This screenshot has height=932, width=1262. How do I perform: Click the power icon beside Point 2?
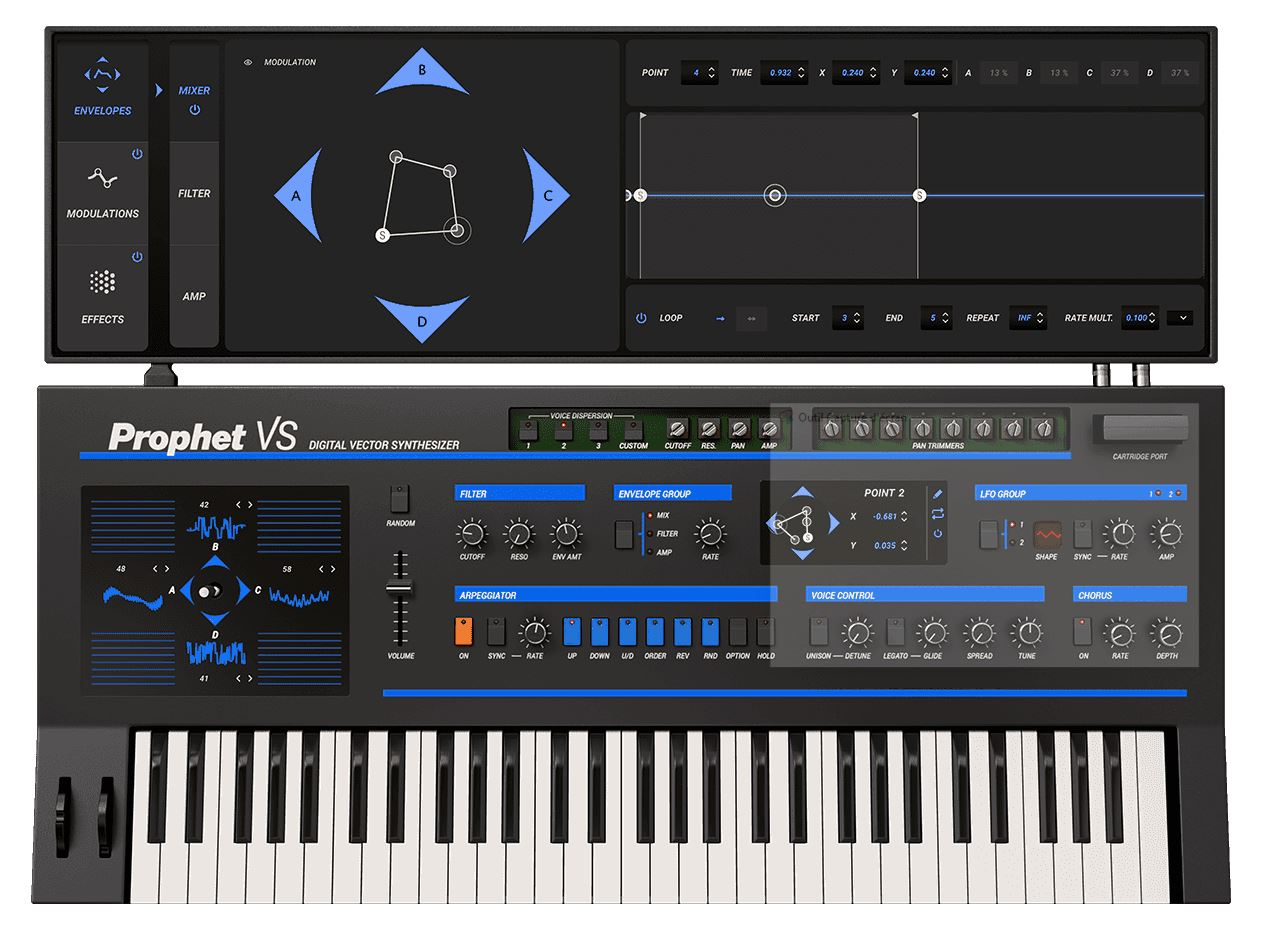point(937,533)
